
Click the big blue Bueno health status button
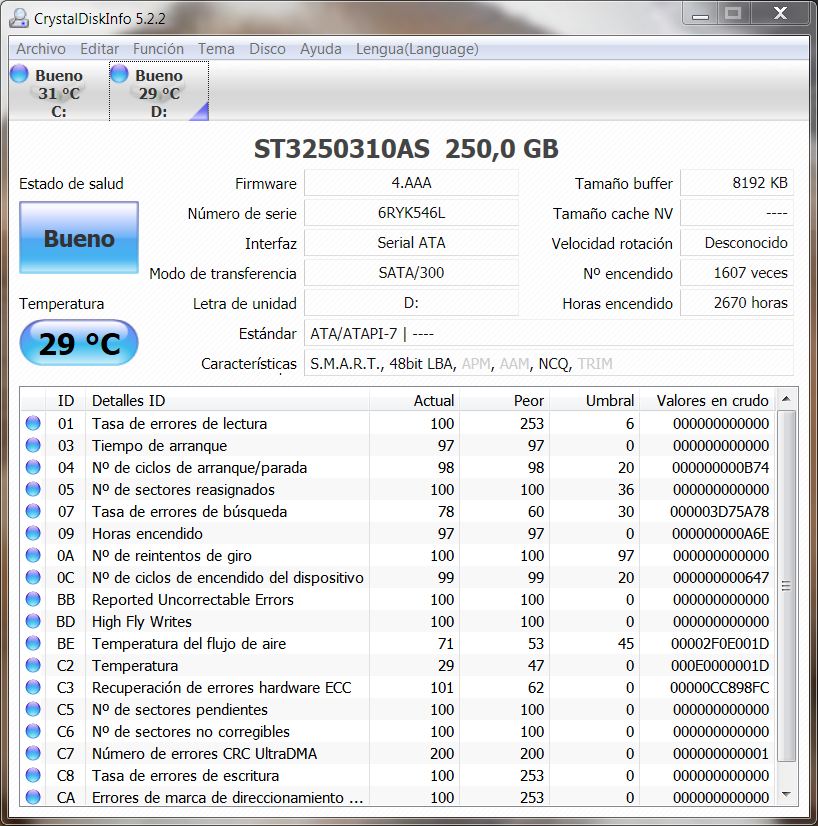tap(79, 238)
